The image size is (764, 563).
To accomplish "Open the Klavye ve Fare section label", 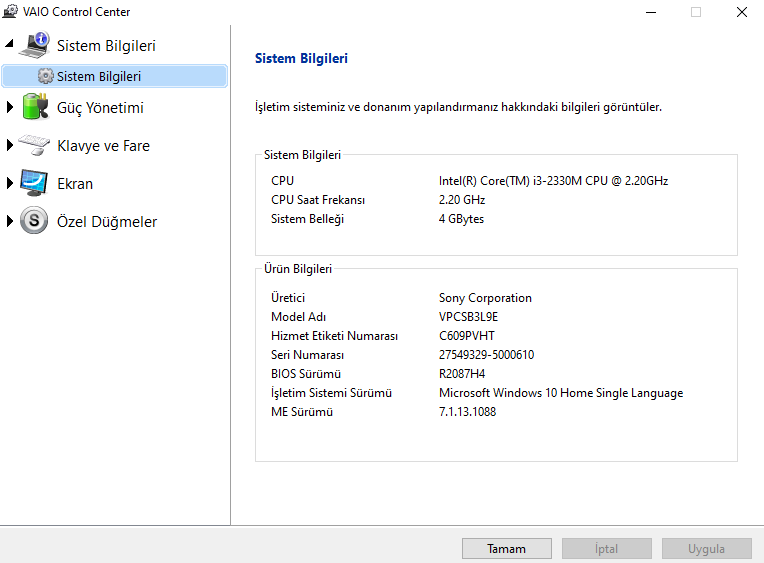I will click(x=103, y=146).
